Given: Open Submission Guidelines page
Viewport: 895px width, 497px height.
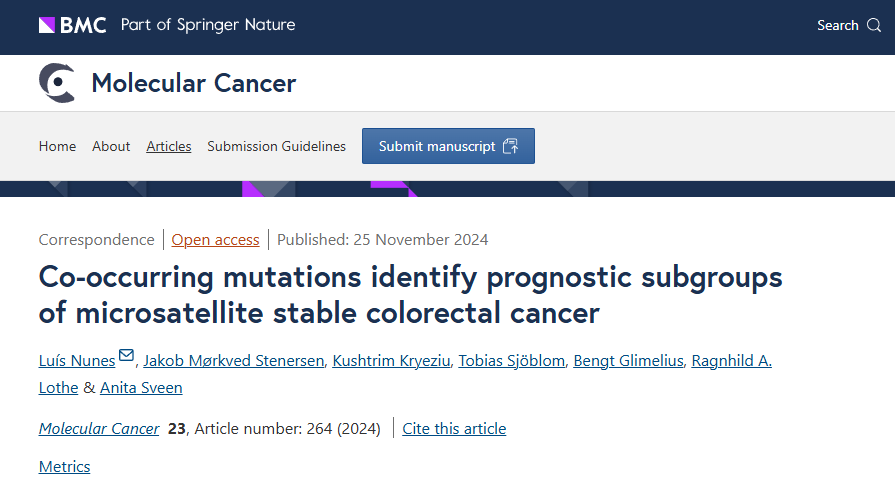Looking at the screenshot, I should [x=276, y=146].
